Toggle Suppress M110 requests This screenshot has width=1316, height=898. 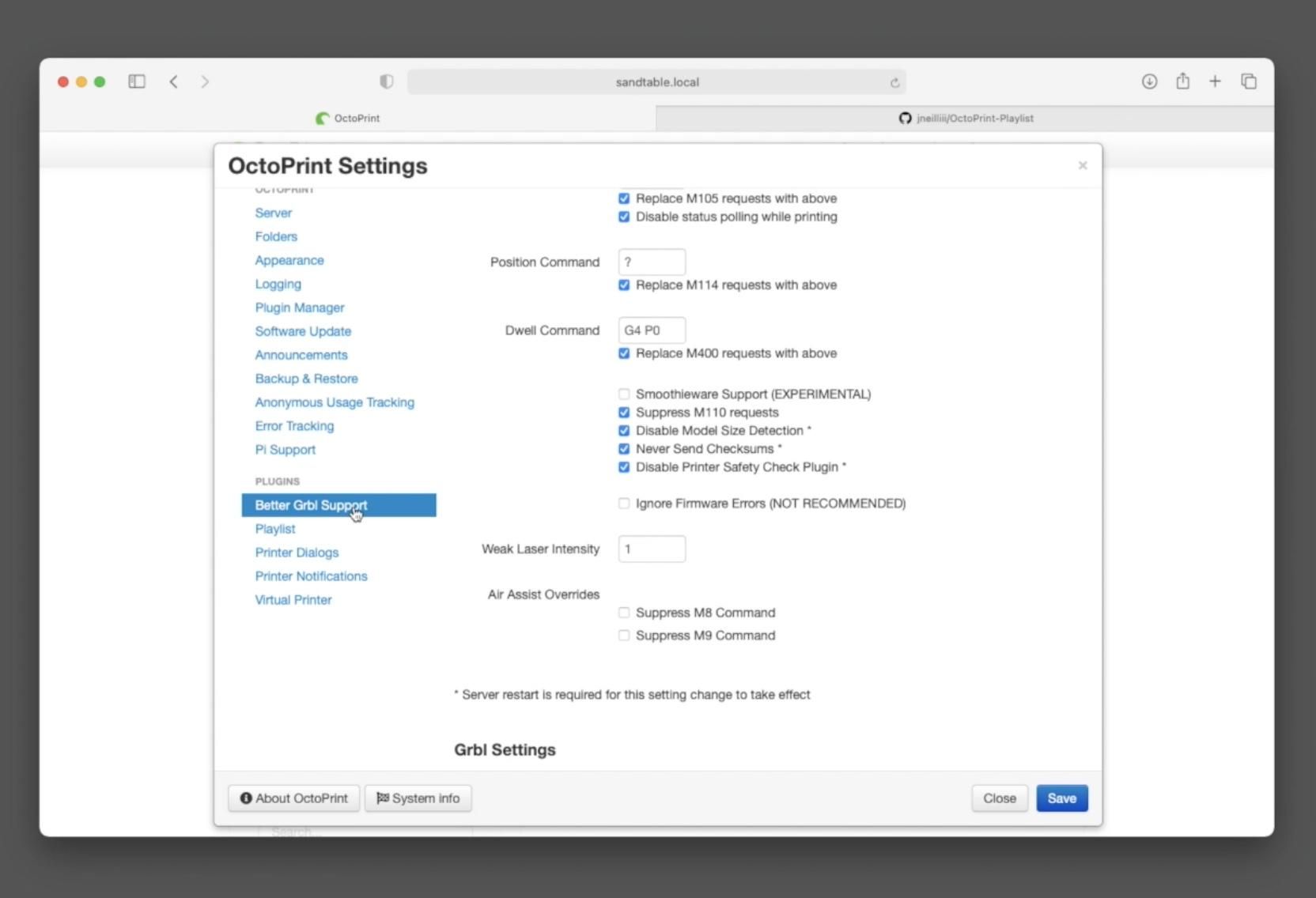click(624, 412)
